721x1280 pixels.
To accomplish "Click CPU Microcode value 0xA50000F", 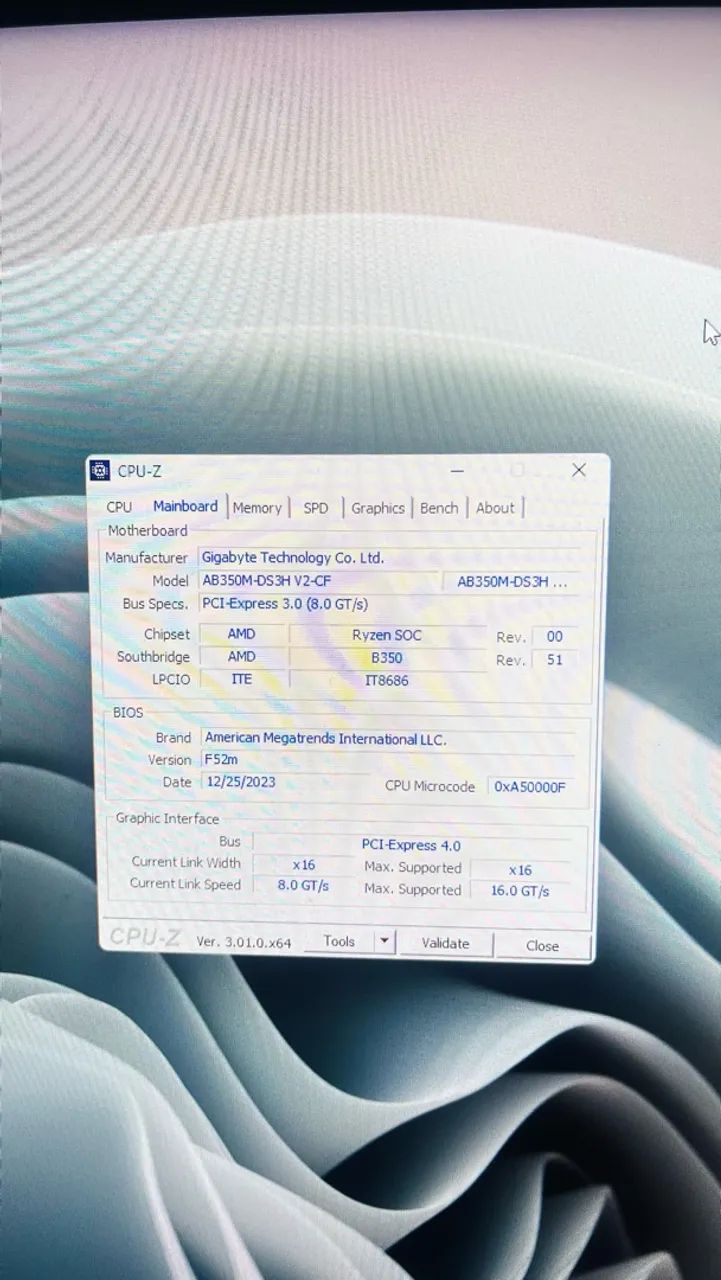I will [530, 787].
